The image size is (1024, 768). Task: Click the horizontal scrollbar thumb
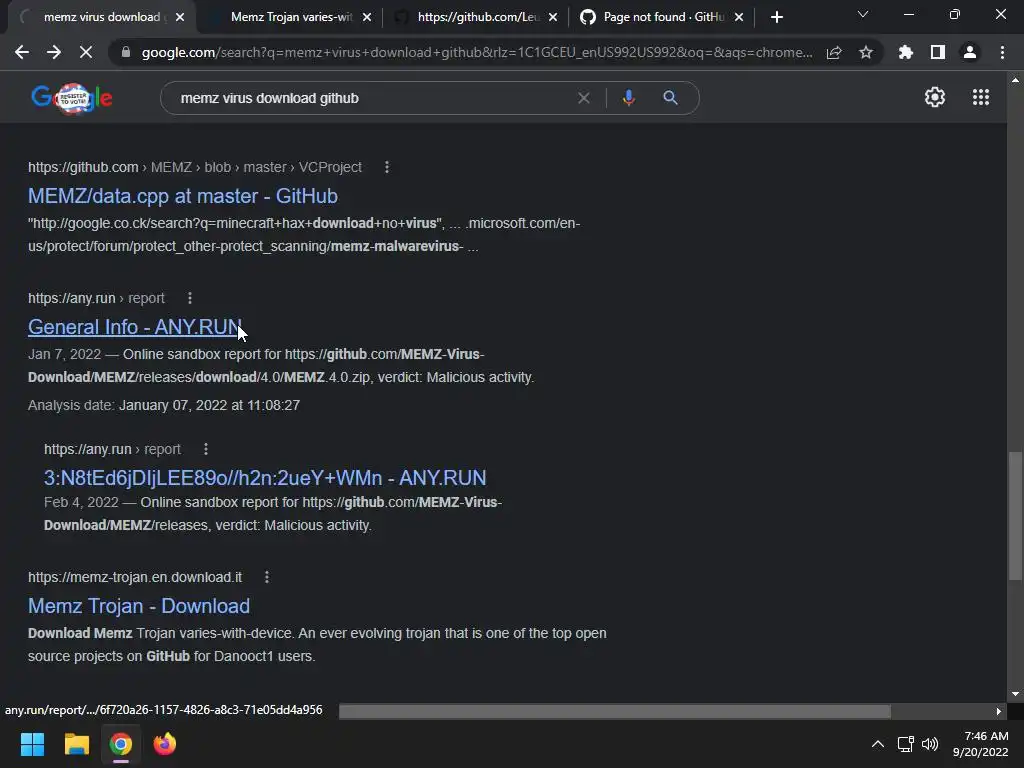tap(615, 711)
